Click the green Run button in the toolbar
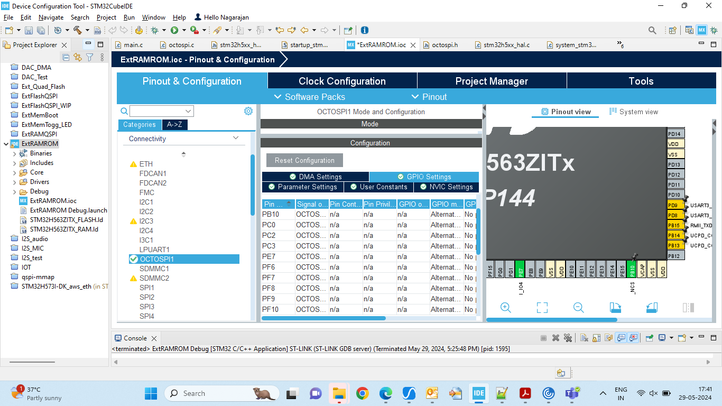722x406 pixels. pos(174,30)
